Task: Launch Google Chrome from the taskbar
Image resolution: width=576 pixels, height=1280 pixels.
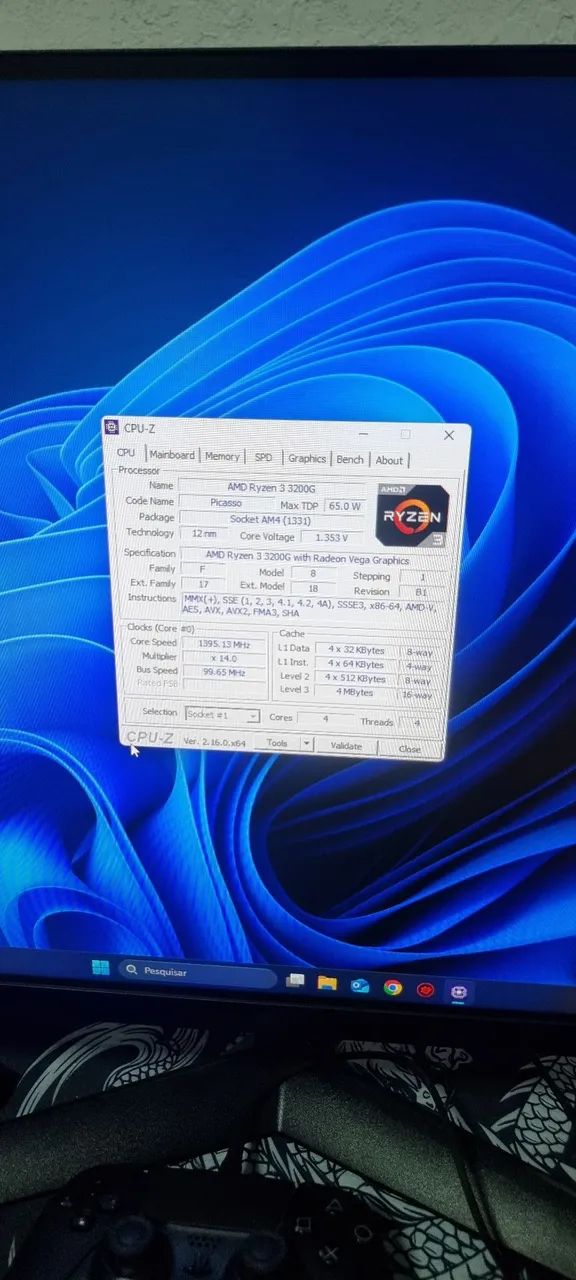Action: click(x=393, y=988)
